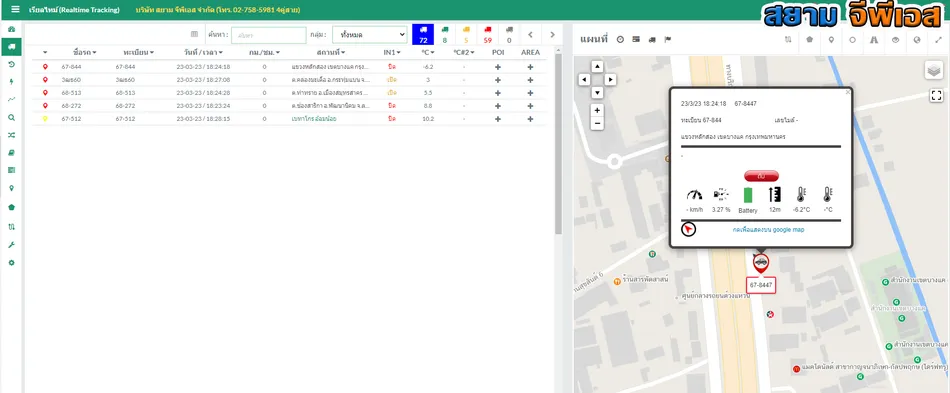Screen dimensions: 950x393
Task: Click the lightning bolt sidebar icon
Action: pyautogui.click(x=11, y=82)
